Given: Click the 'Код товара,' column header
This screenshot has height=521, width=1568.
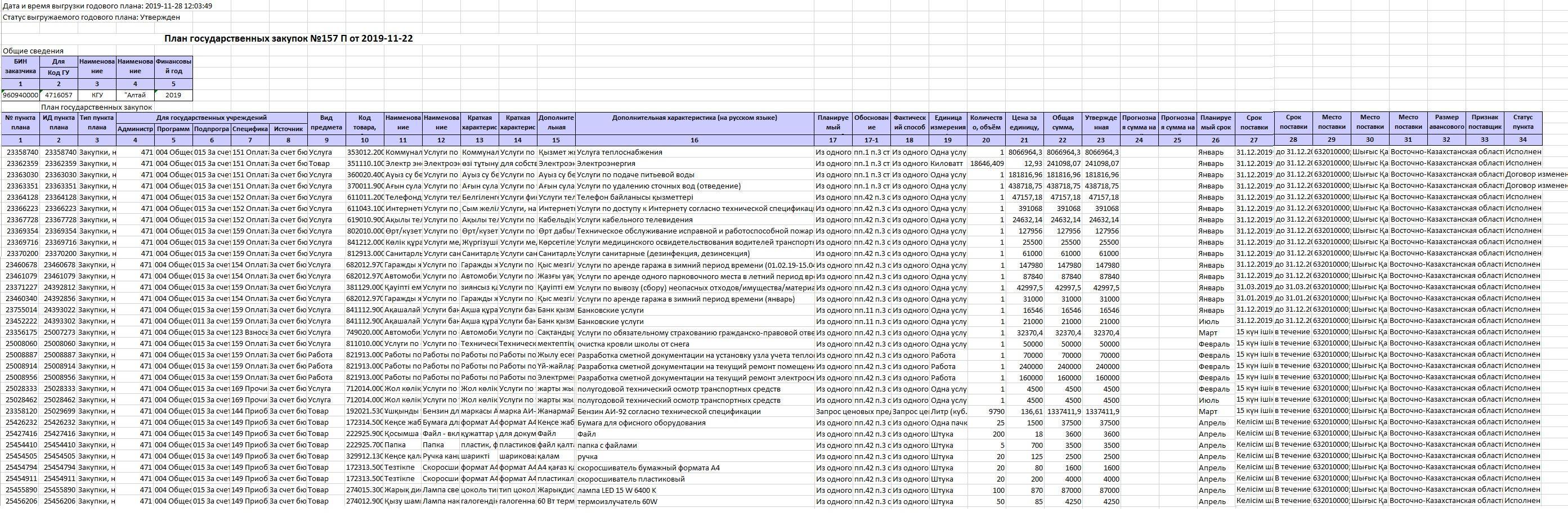Looking at the screenshot, I should 365,123.
